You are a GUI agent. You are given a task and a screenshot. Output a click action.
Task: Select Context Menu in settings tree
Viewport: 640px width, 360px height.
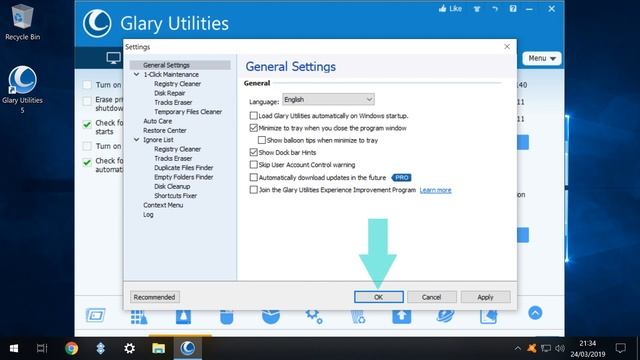click(163, 205)
